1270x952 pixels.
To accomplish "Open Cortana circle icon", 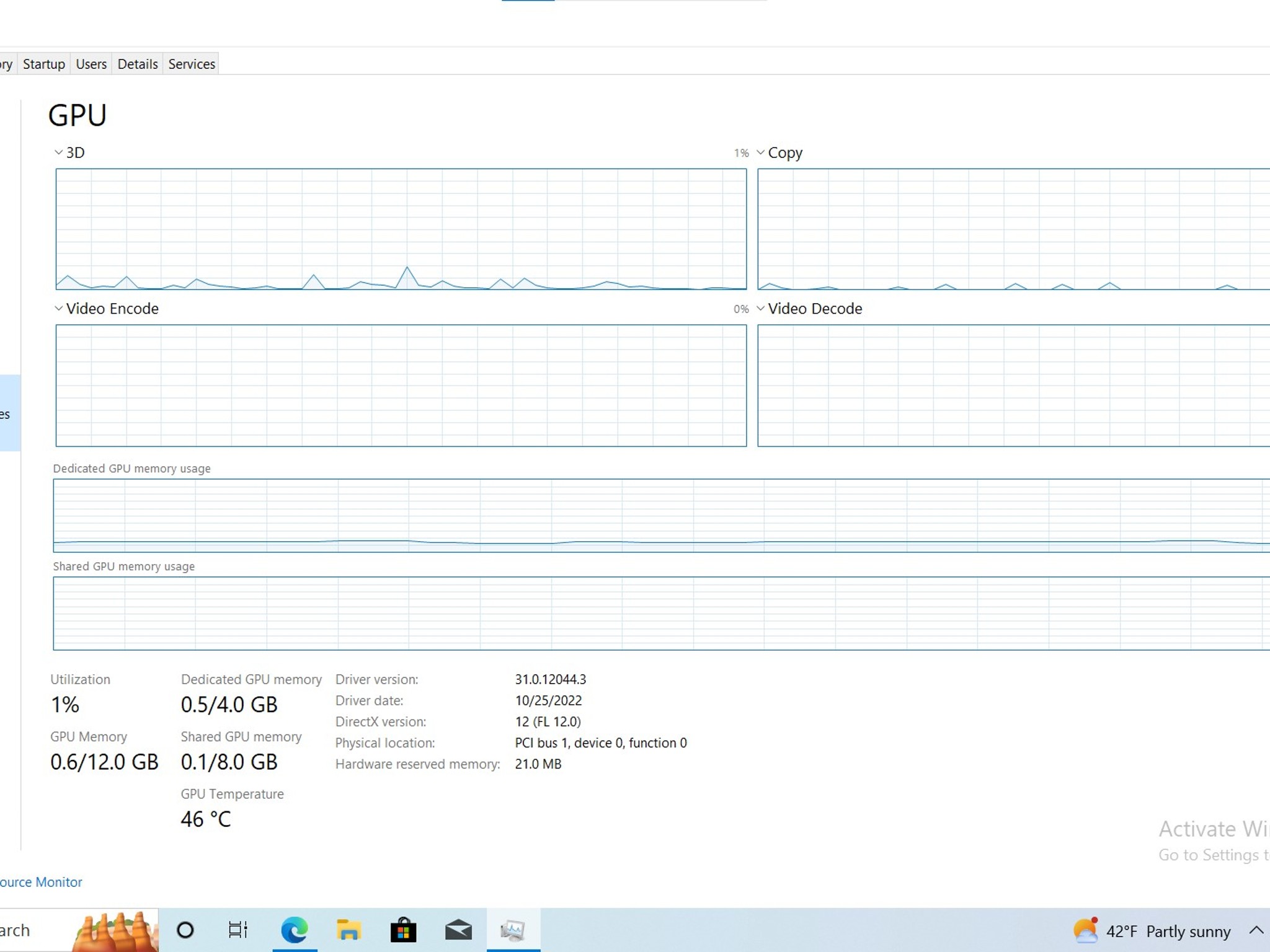I will point(185,930).
